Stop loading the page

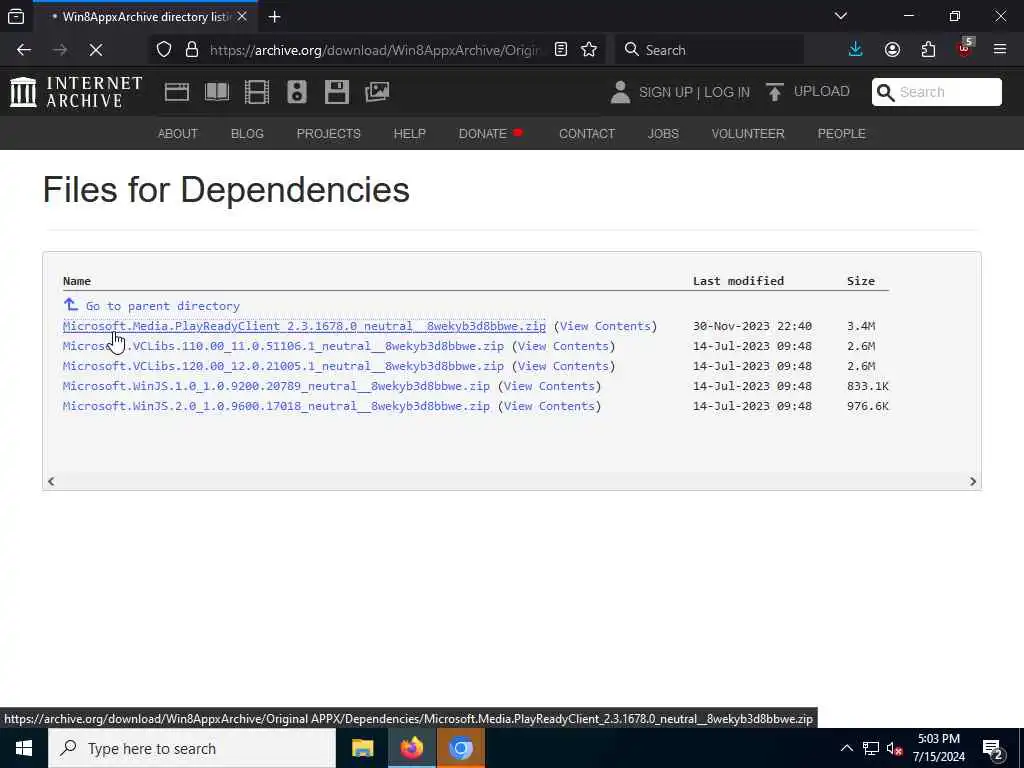coord(95,50)
